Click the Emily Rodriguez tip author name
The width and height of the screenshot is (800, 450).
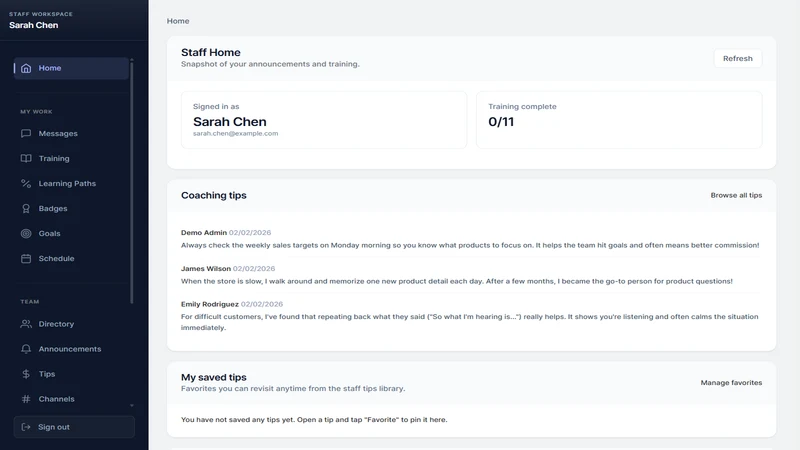(x=210, y=305)
